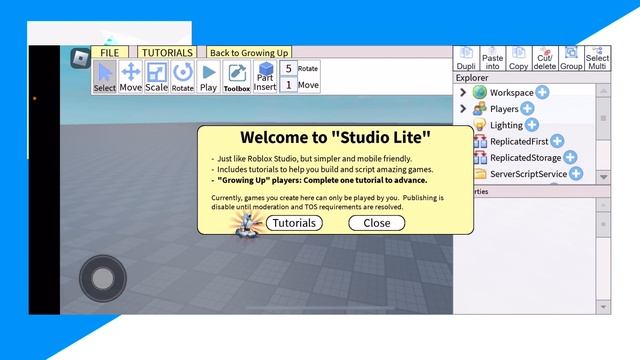The height and width of the screenshot is (360, 640).
Task: Click Part Insert
Action: [x=265, y=77]
